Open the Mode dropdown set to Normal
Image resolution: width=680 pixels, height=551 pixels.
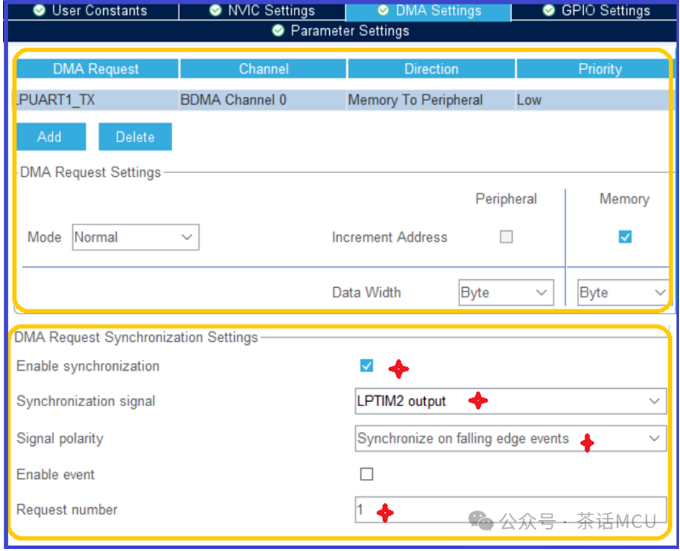pyautogui.click(x=135, y=237)
